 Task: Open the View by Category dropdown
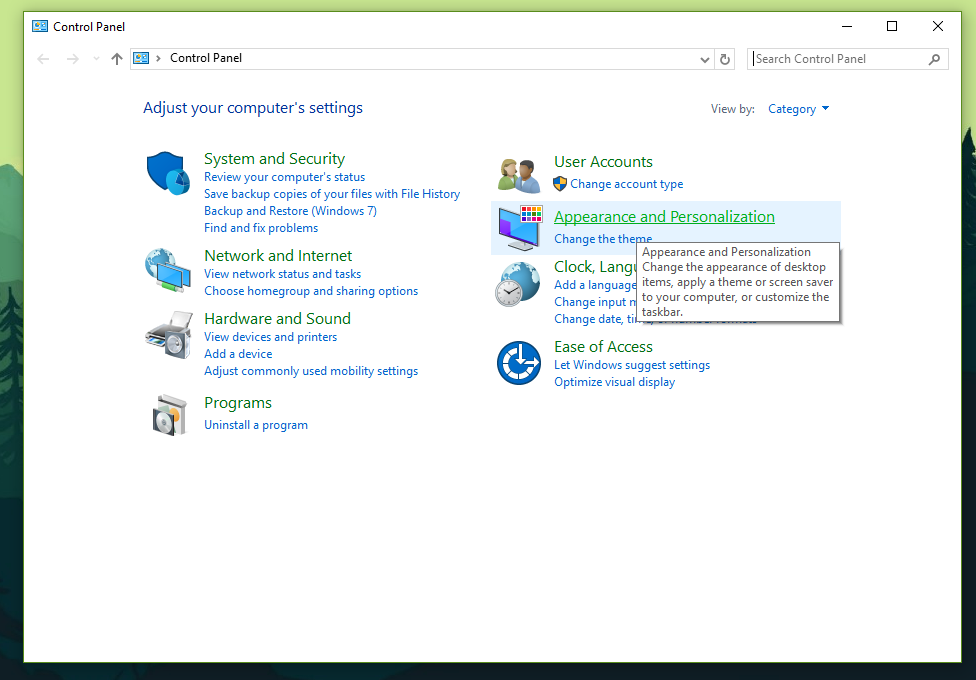point(799,109)
